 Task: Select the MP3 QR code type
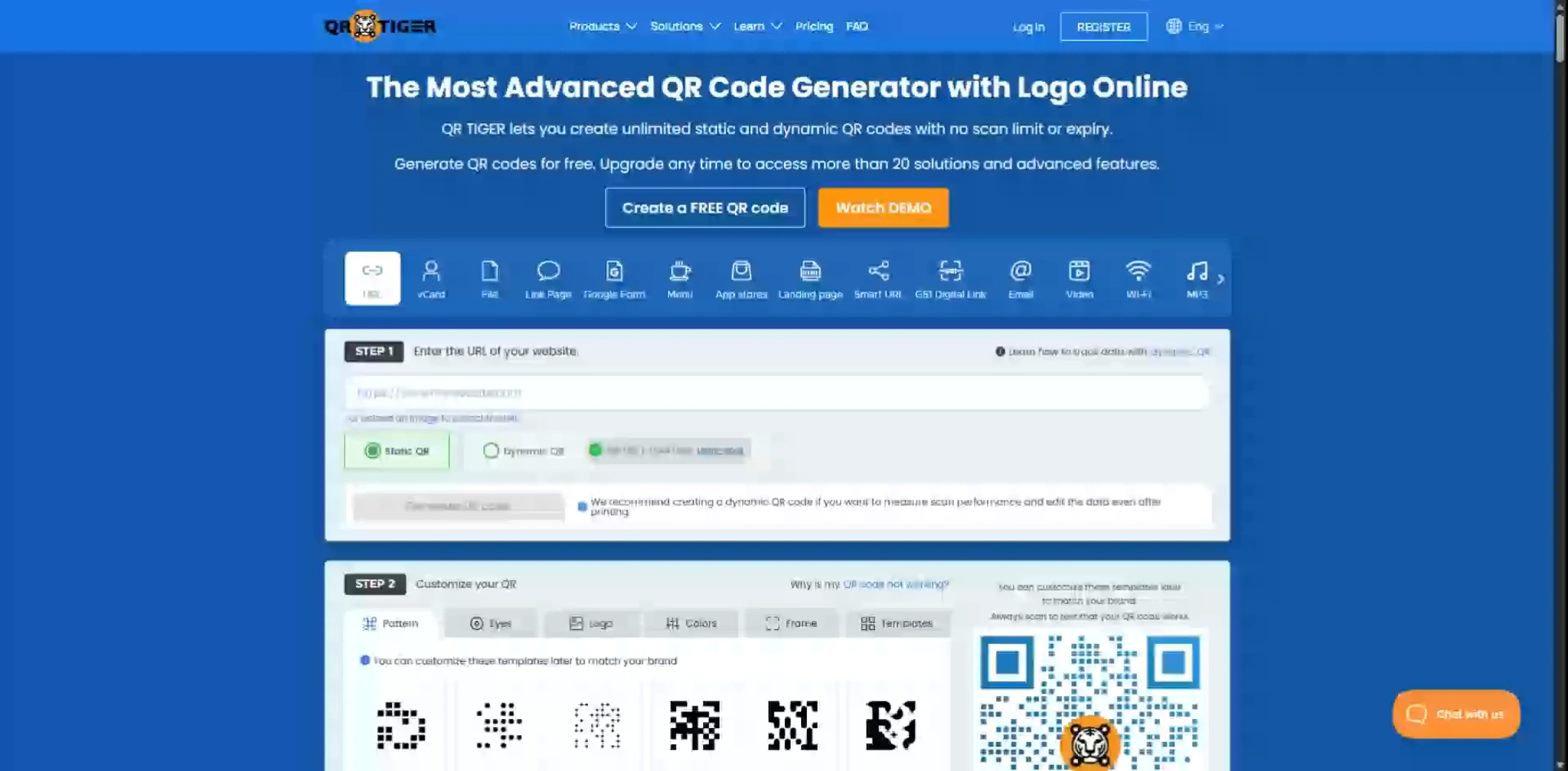pyautogui.click(x=1196, y=279)
